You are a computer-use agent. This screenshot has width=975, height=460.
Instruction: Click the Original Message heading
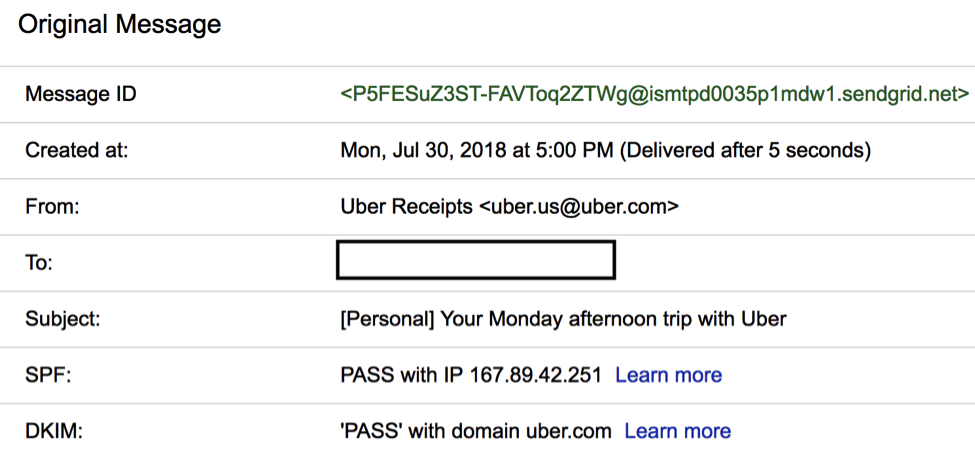[x=119, y=24]
